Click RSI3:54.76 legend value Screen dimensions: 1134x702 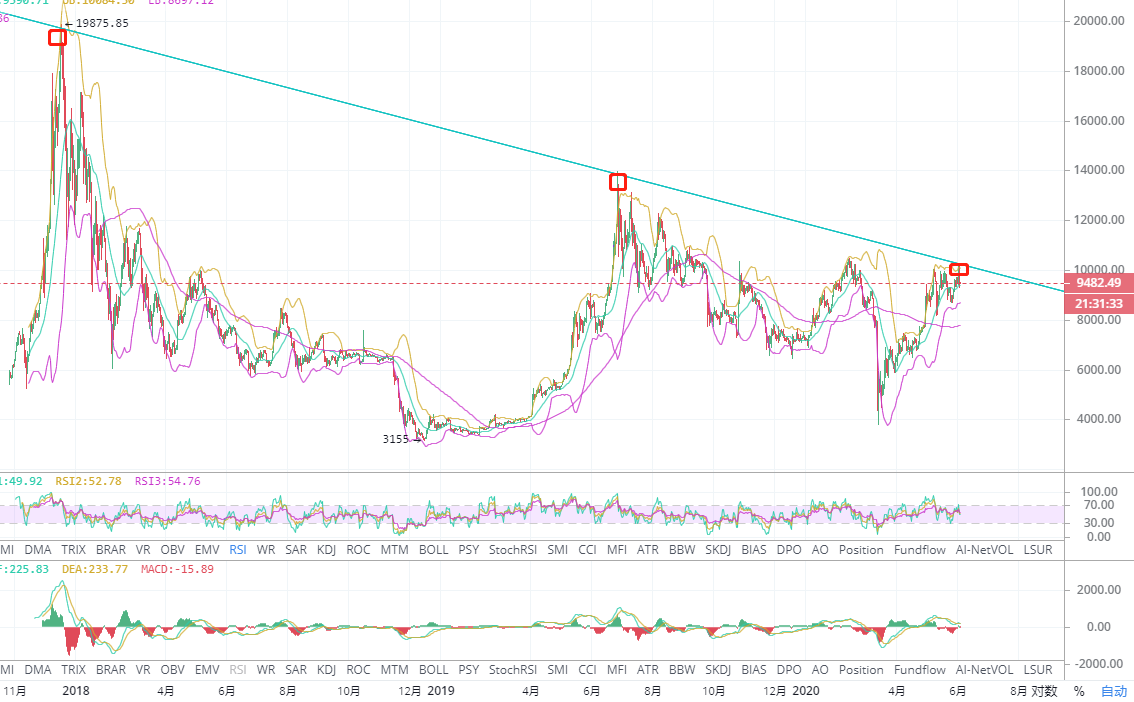[168, 481]
